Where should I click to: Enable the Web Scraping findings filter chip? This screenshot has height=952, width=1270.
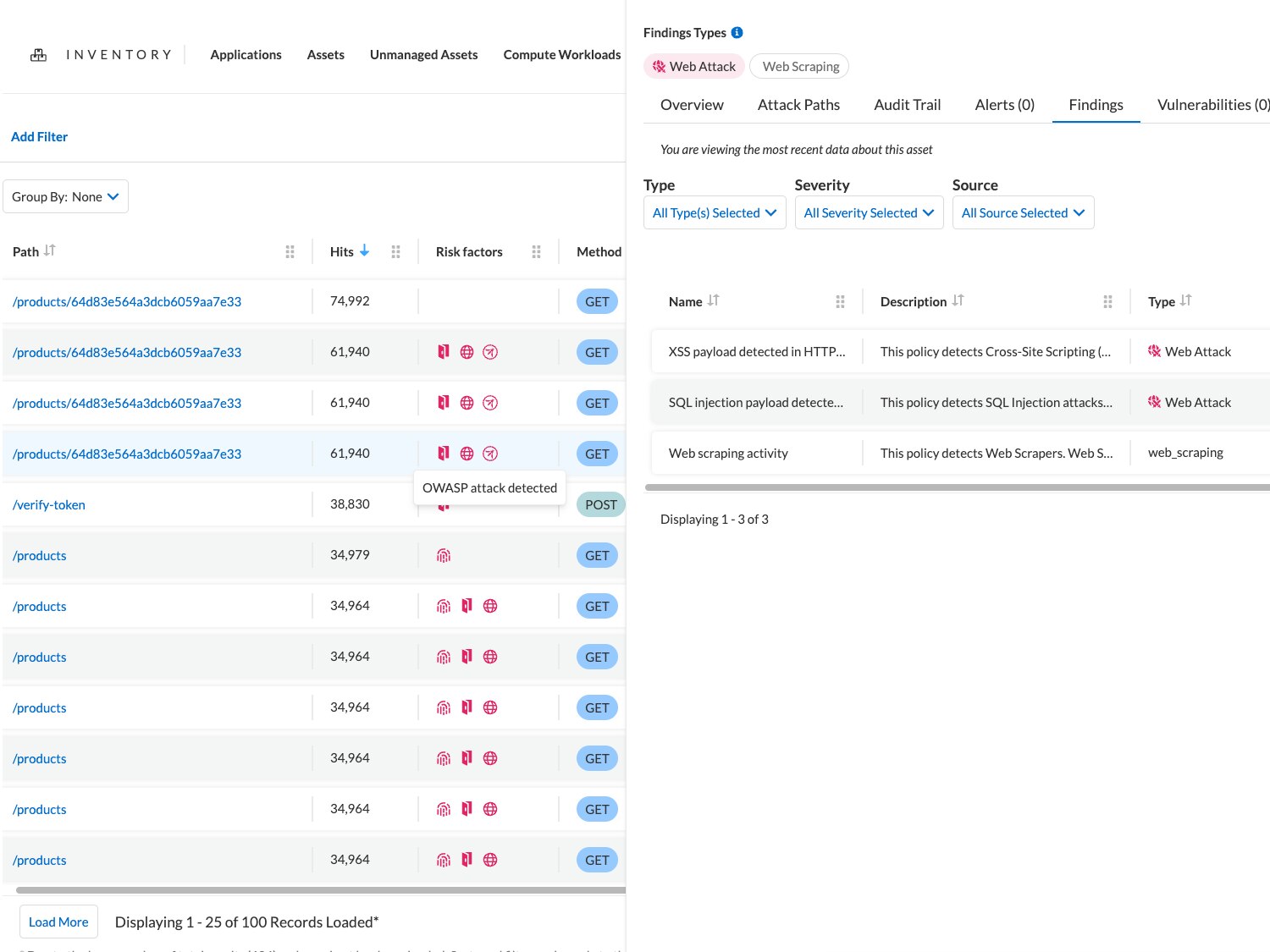tap(799, 66)
